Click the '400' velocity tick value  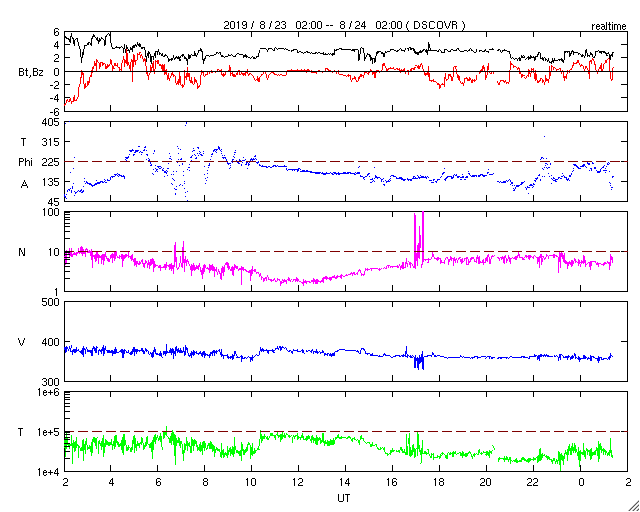click(51, 342)
